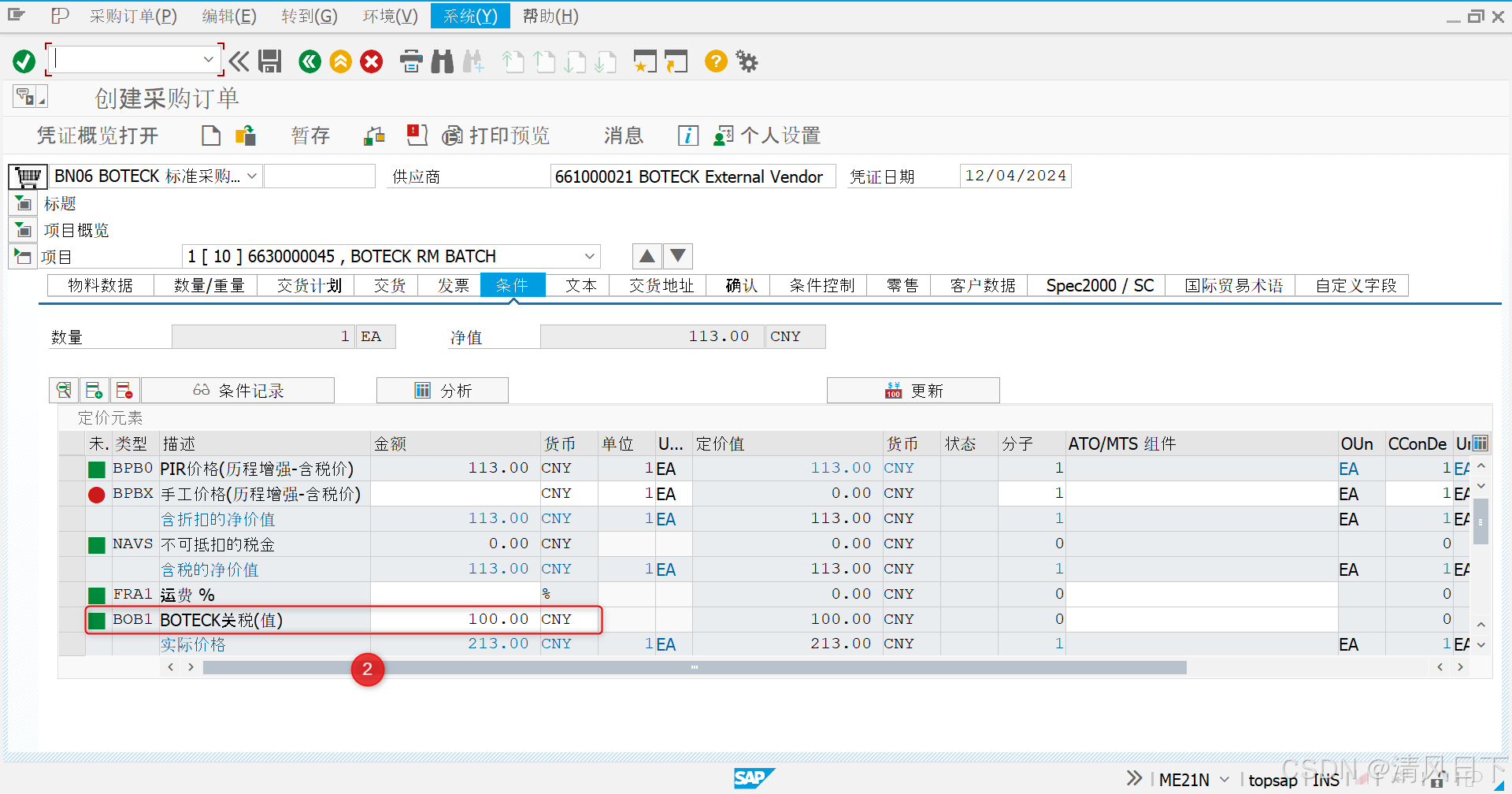Click the 供应商 vendor input field

[692, 176]
